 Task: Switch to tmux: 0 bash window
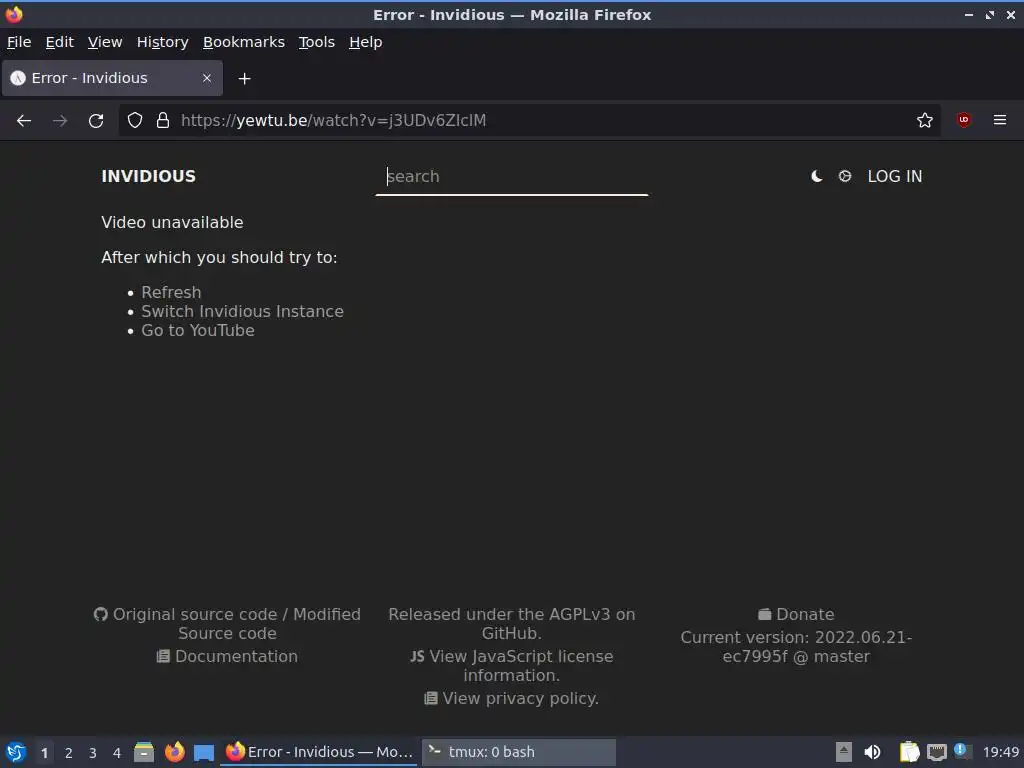pyautogui.click(x=519, y=752)
